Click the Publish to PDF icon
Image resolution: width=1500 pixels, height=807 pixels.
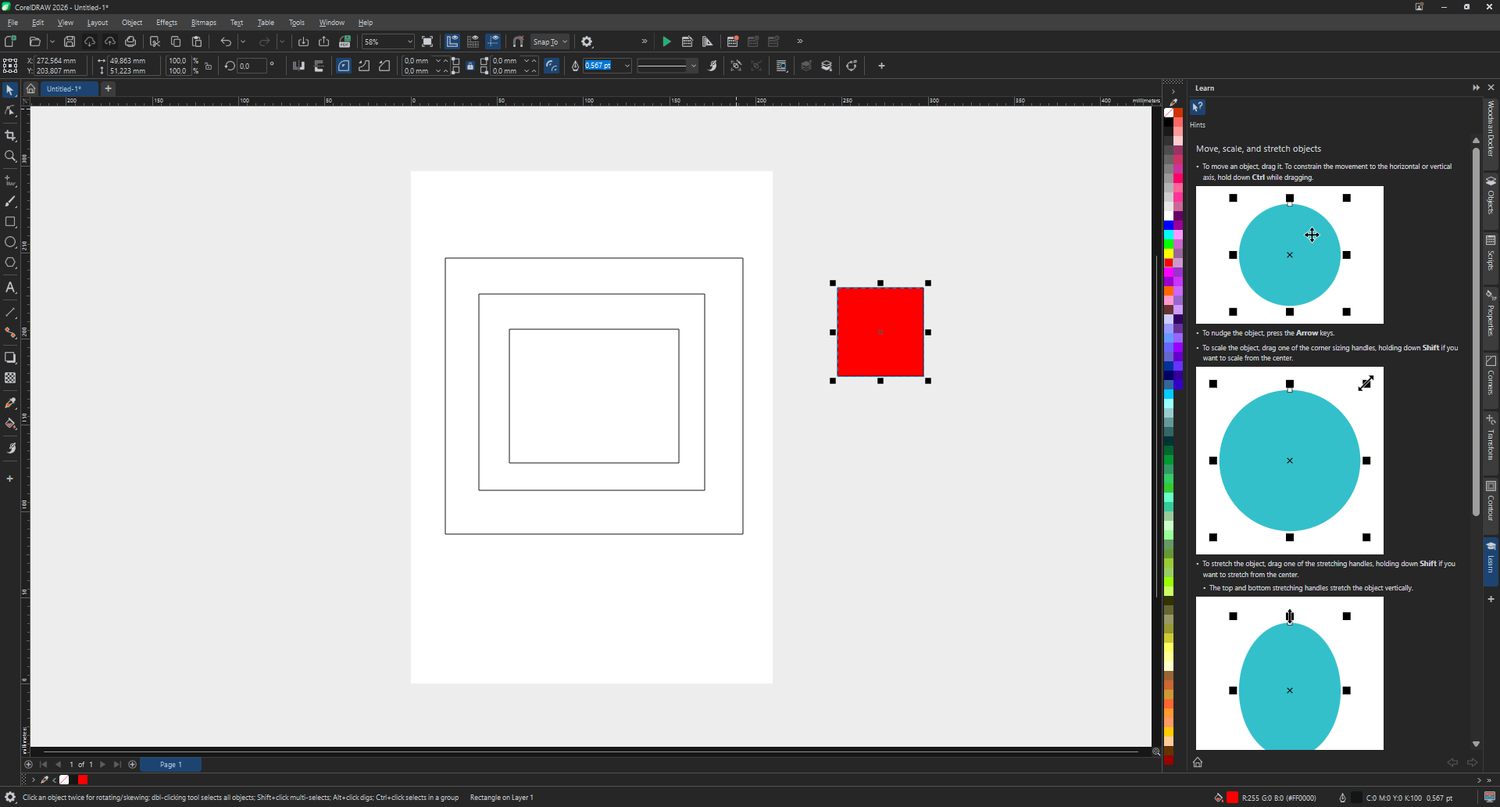pos(345,42)
